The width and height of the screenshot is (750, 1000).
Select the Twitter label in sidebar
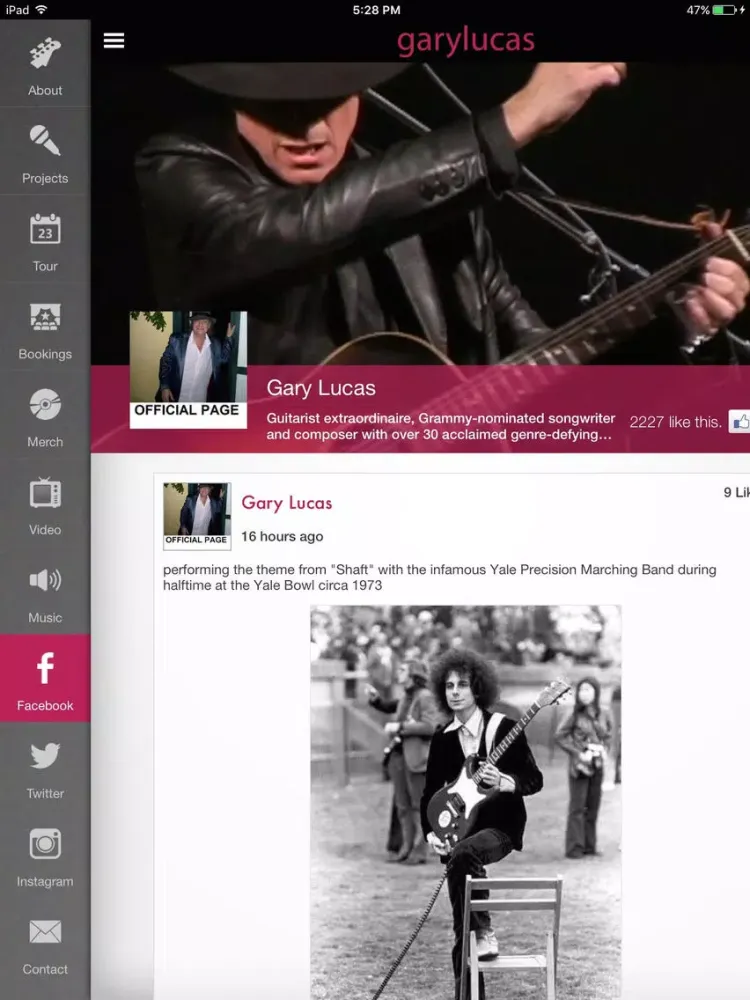click(45, 793)
